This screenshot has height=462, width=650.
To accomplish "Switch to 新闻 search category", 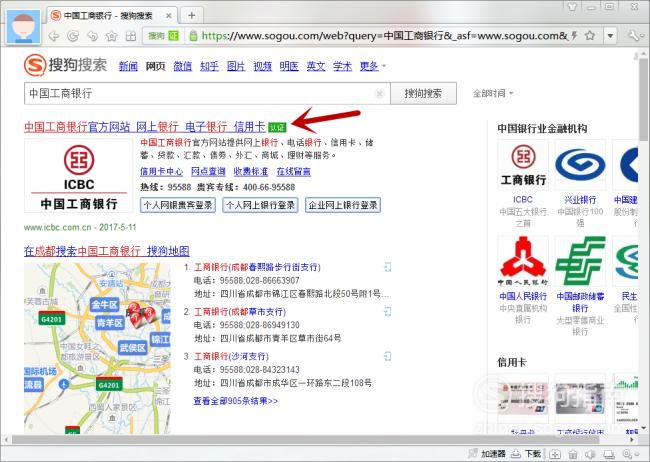I will [128, 66].
